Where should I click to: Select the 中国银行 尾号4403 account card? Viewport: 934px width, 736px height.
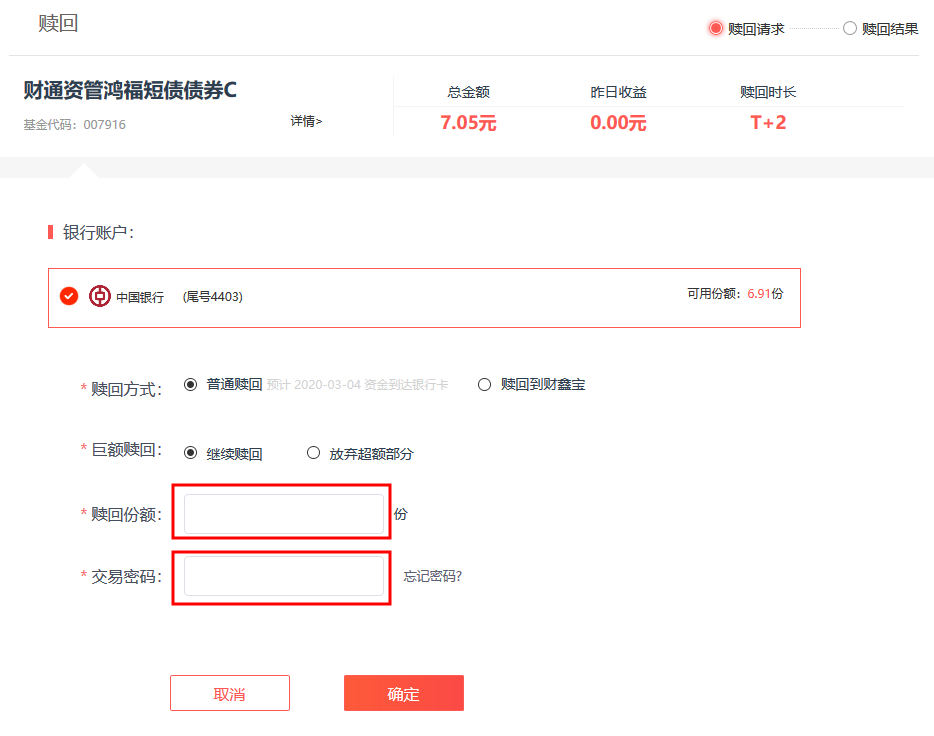pyautogui.click(x=424, y=298)
